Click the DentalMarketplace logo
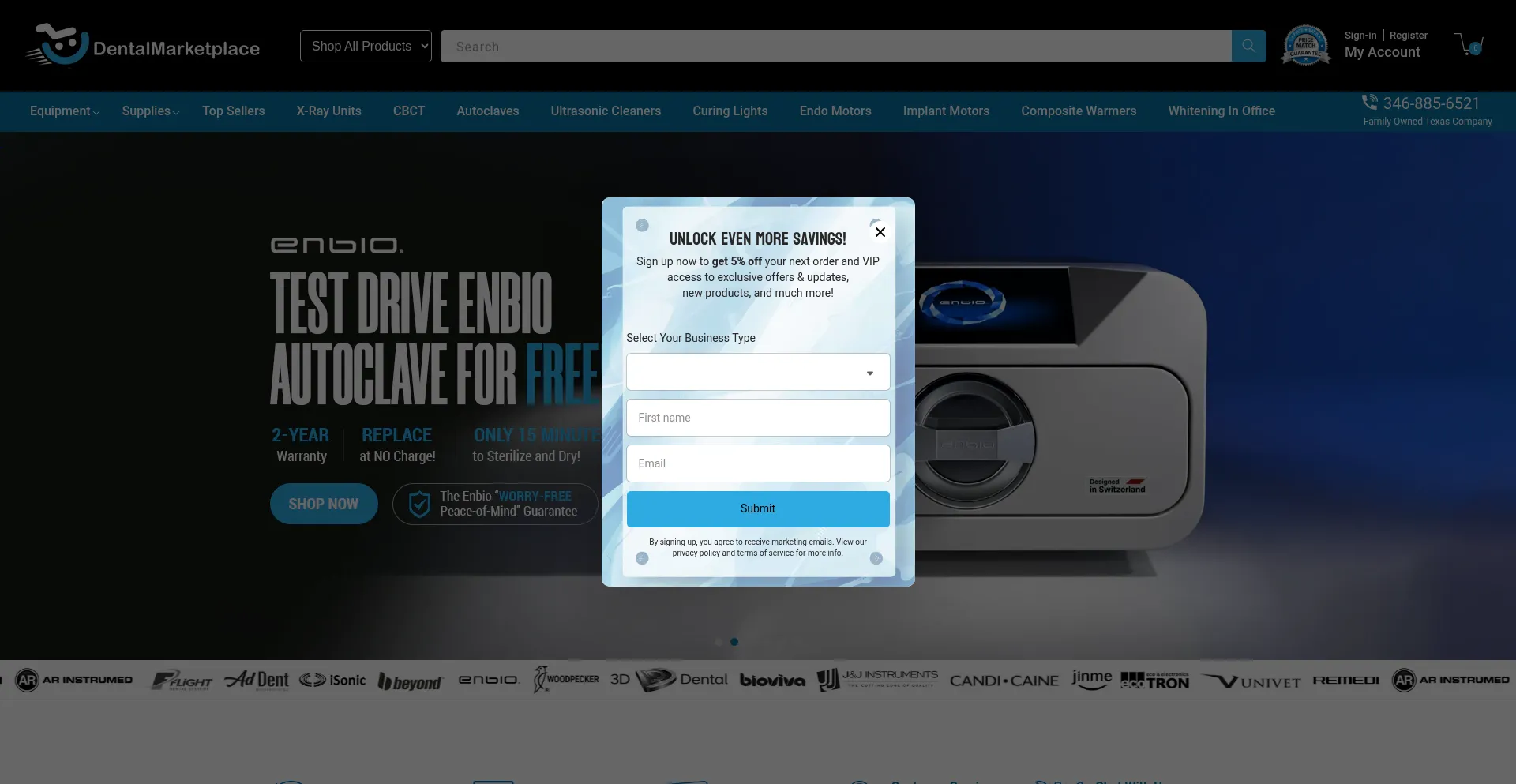Viewport: 1516px width, 784px height. [x=143, y=45]
